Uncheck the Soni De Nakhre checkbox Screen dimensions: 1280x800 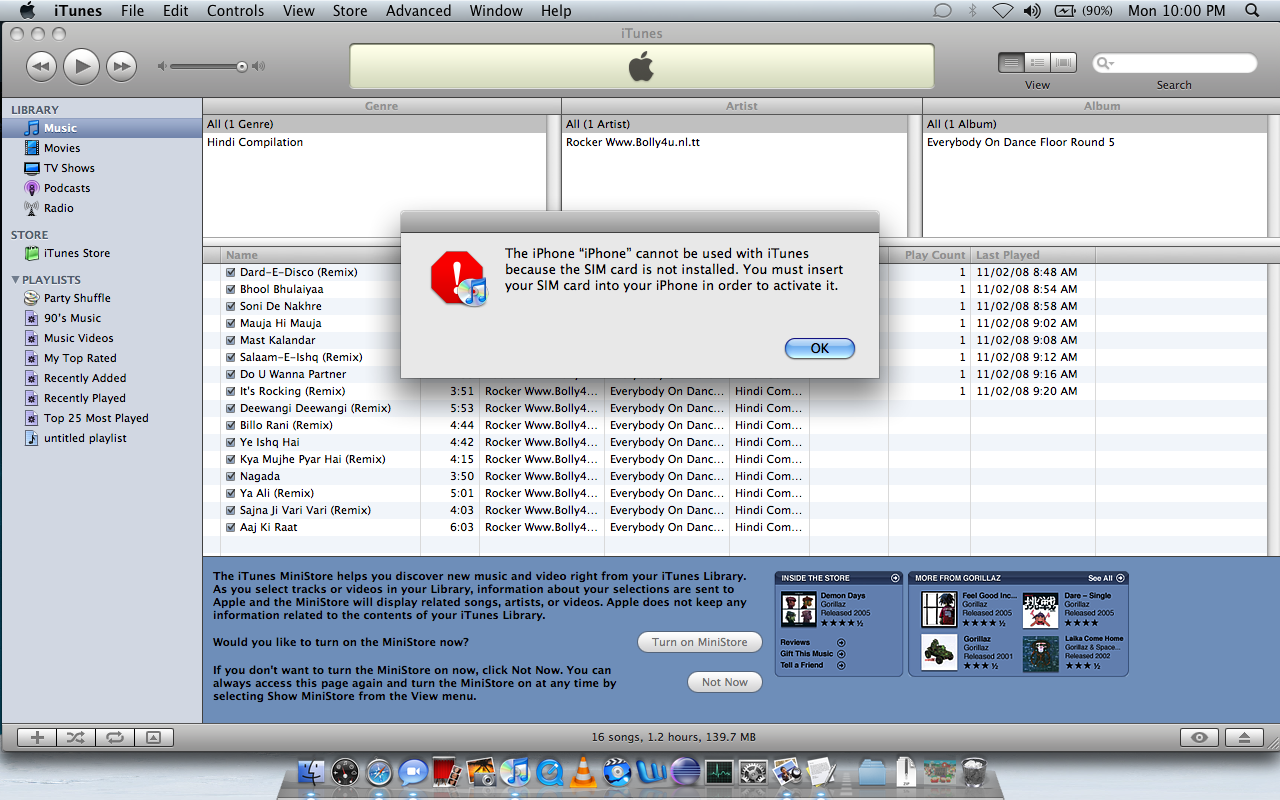pyautogui.click(x=231, y=306)
